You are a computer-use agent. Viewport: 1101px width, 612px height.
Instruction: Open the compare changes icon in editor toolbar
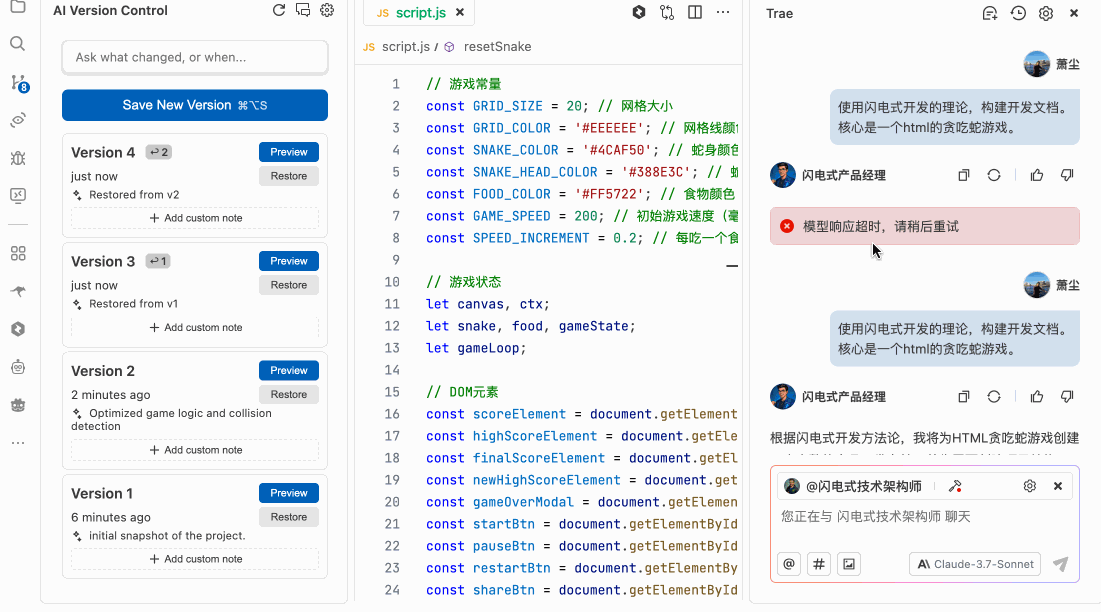coord(667,12)
